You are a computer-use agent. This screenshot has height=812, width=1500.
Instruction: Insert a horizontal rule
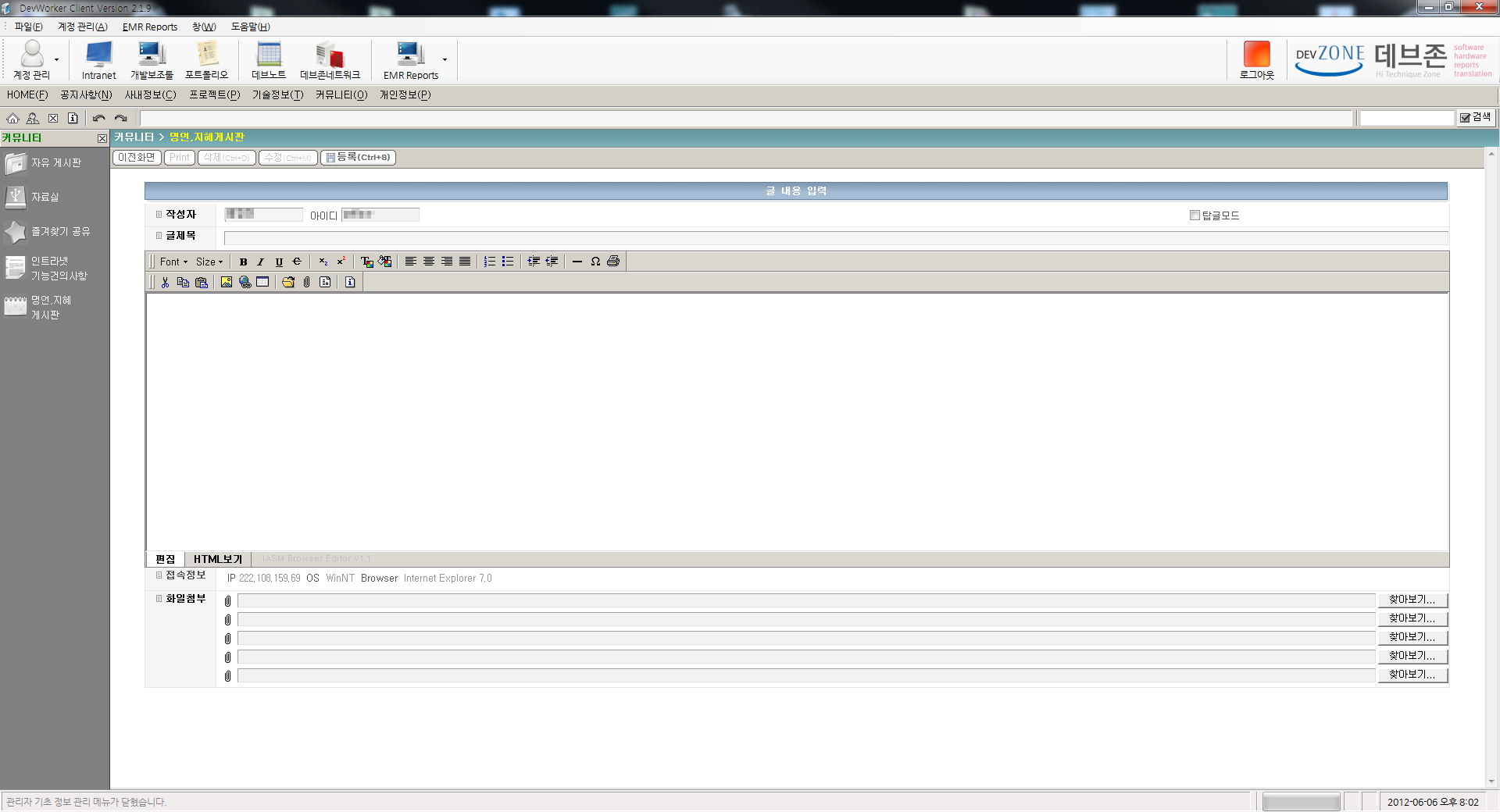(x=577, y=262)
